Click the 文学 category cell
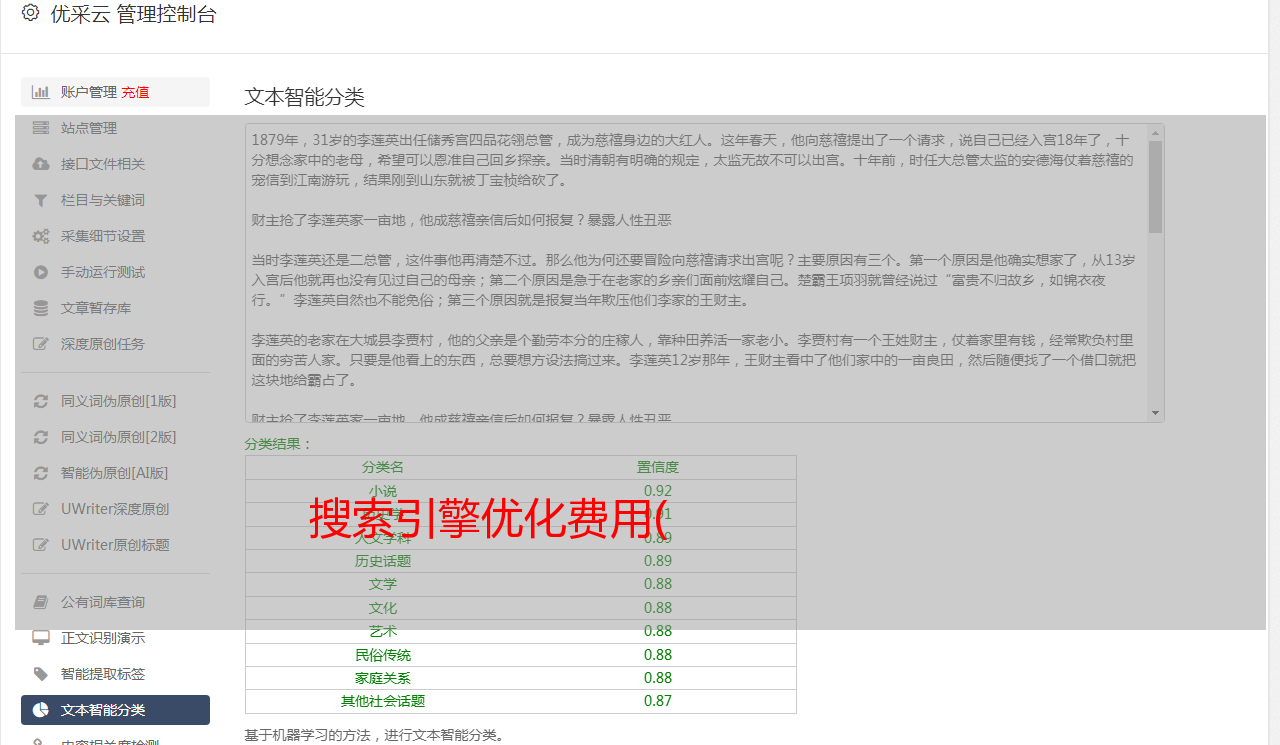Screen dimensions: 1280x745 (x=383, y=584)
